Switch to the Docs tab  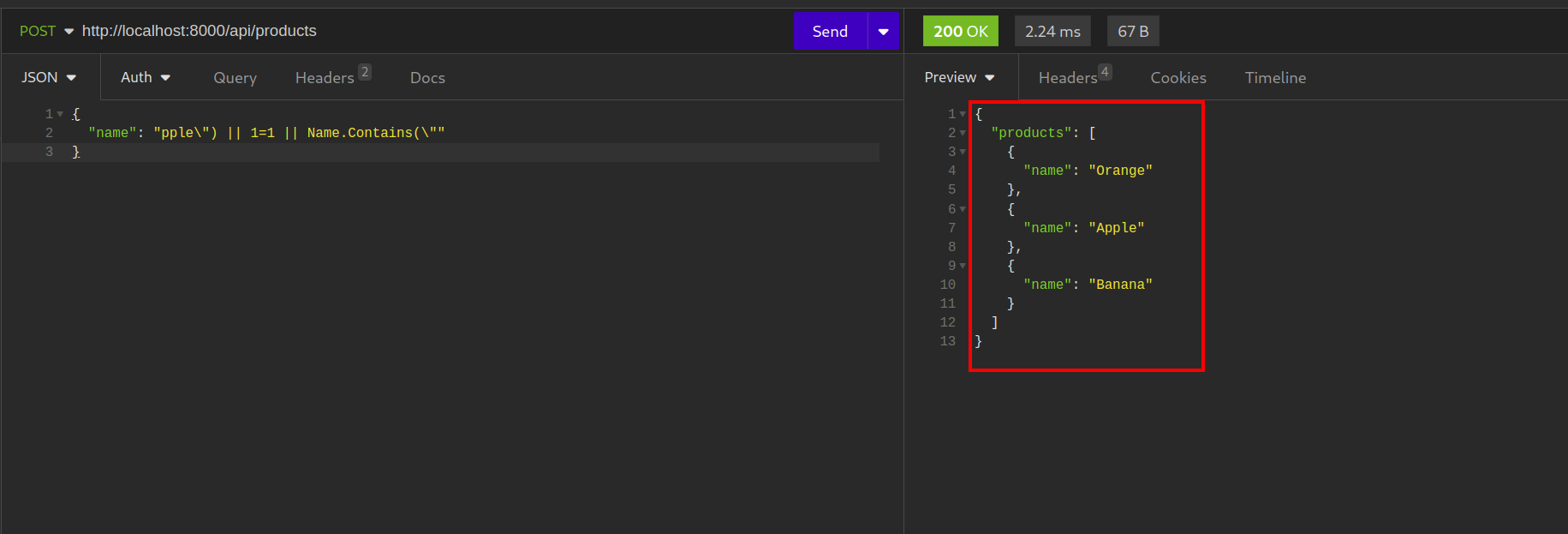point(427,78)
